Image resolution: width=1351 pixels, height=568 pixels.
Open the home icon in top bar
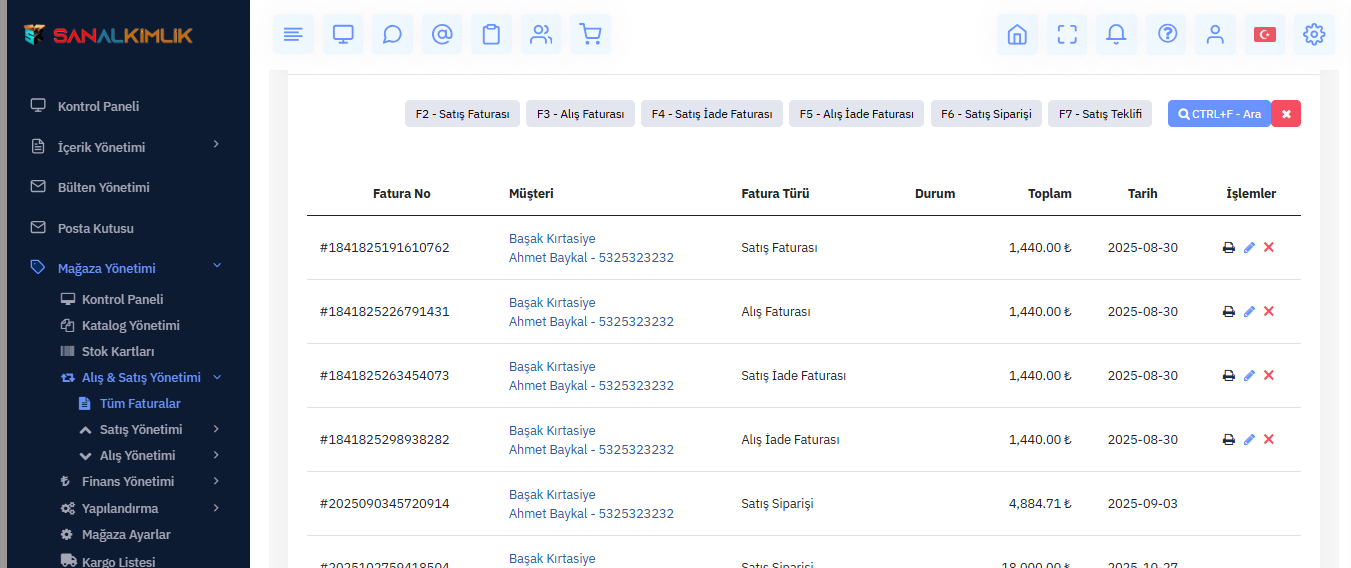[1017, 34]
